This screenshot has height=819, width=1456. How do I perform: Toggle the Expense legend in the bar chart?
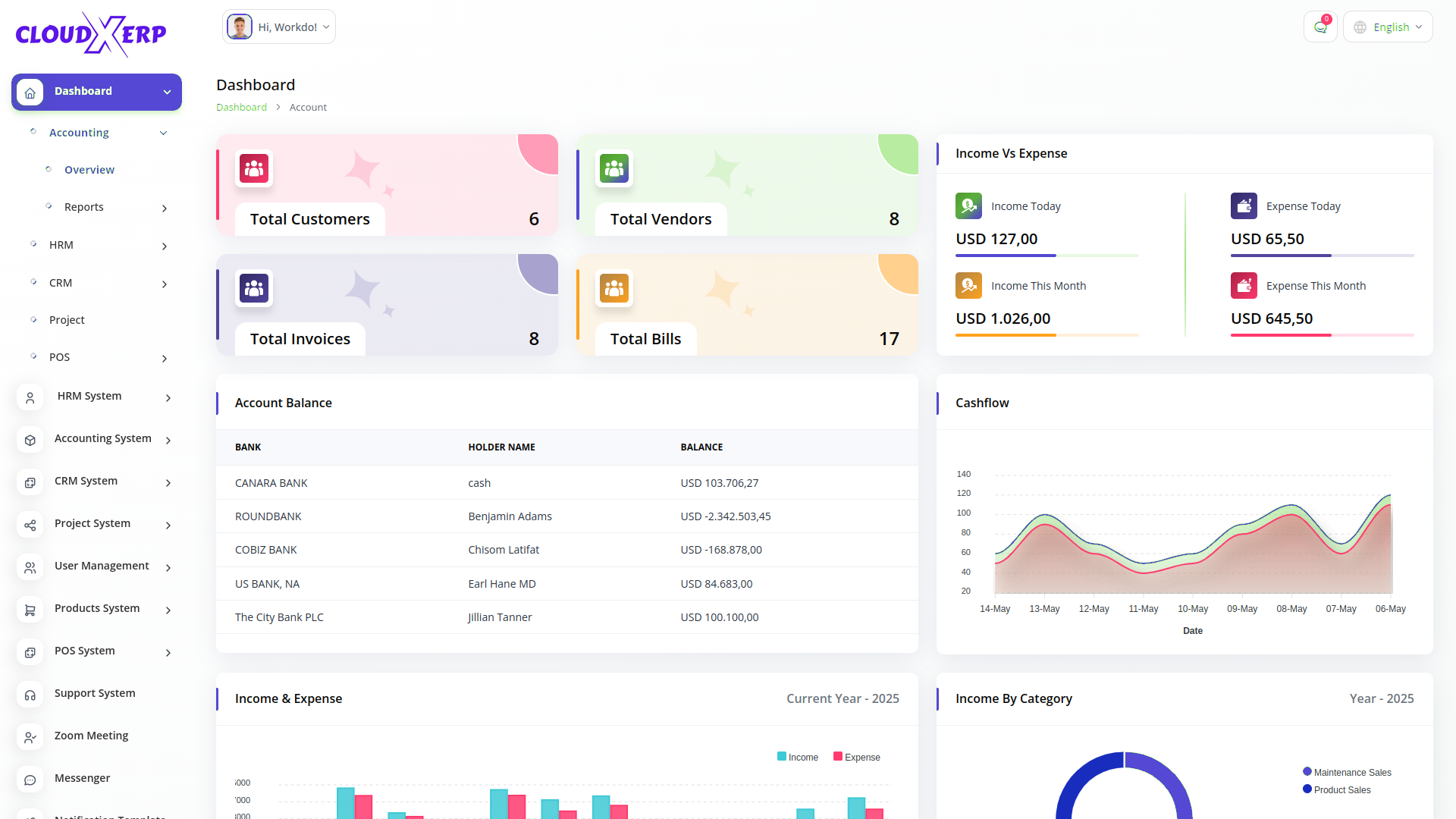click(x=857, y=757)
